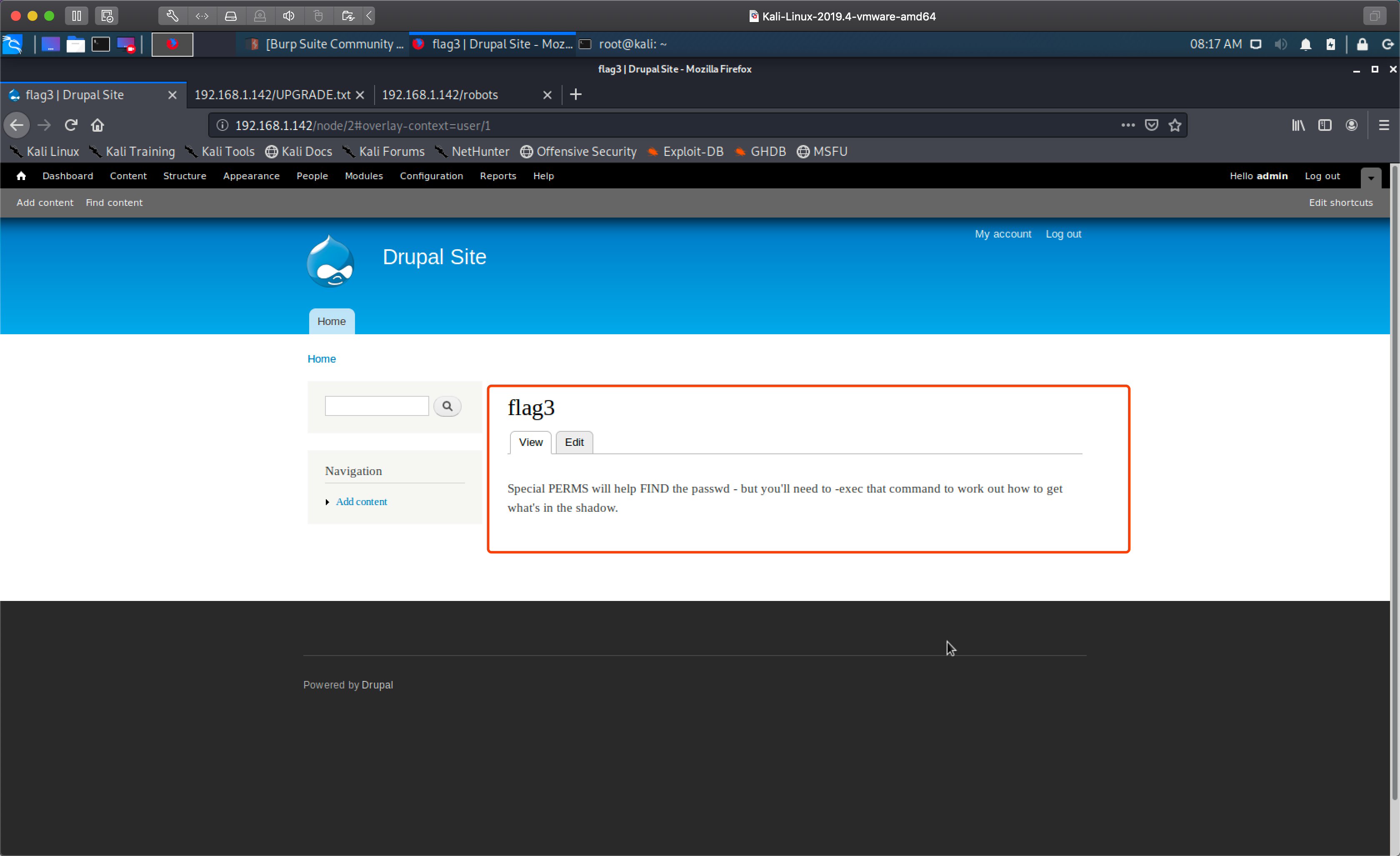Click the browser home icon

(98, 125)
